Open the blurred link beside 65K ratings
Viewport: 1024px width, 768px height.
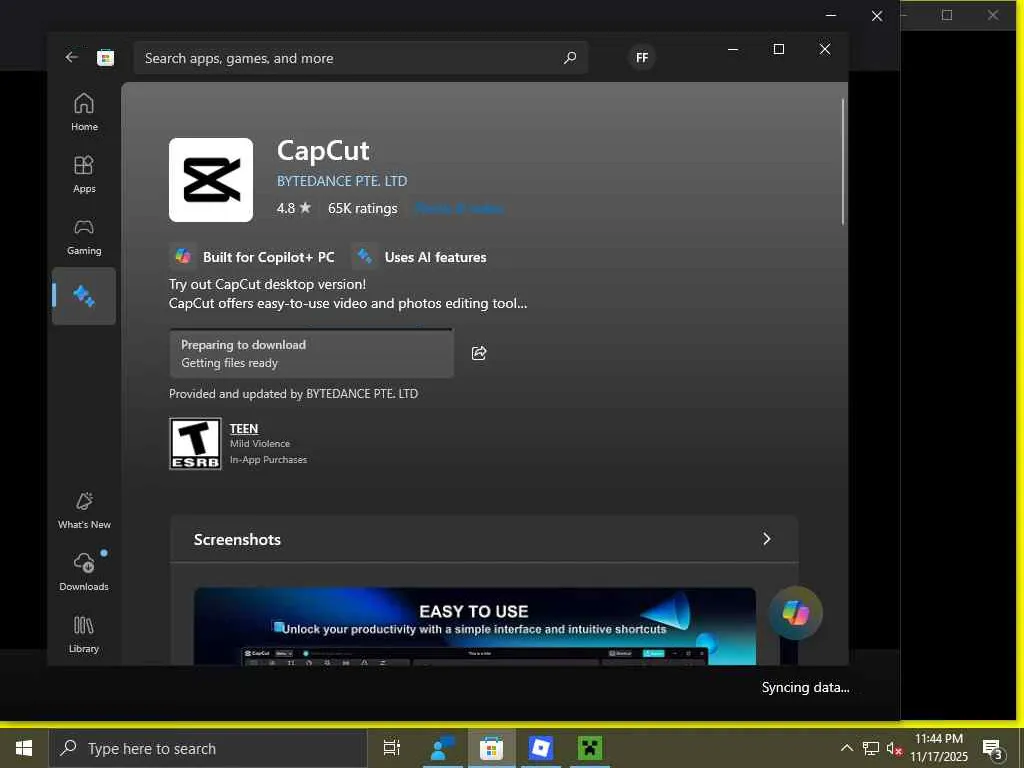[459, 208]
